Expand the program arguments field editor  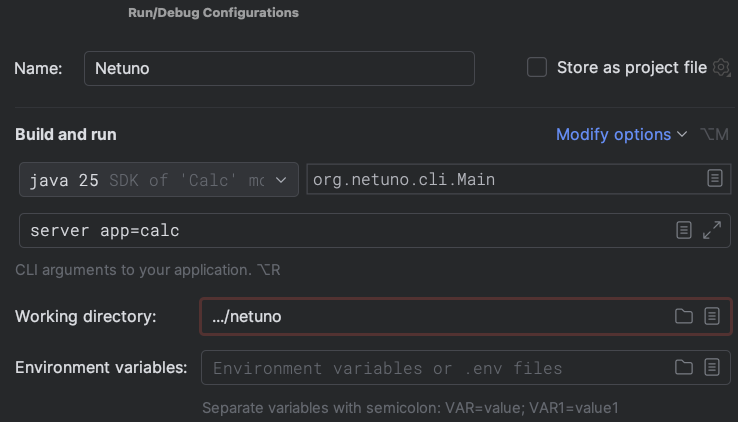pos(712,230)
